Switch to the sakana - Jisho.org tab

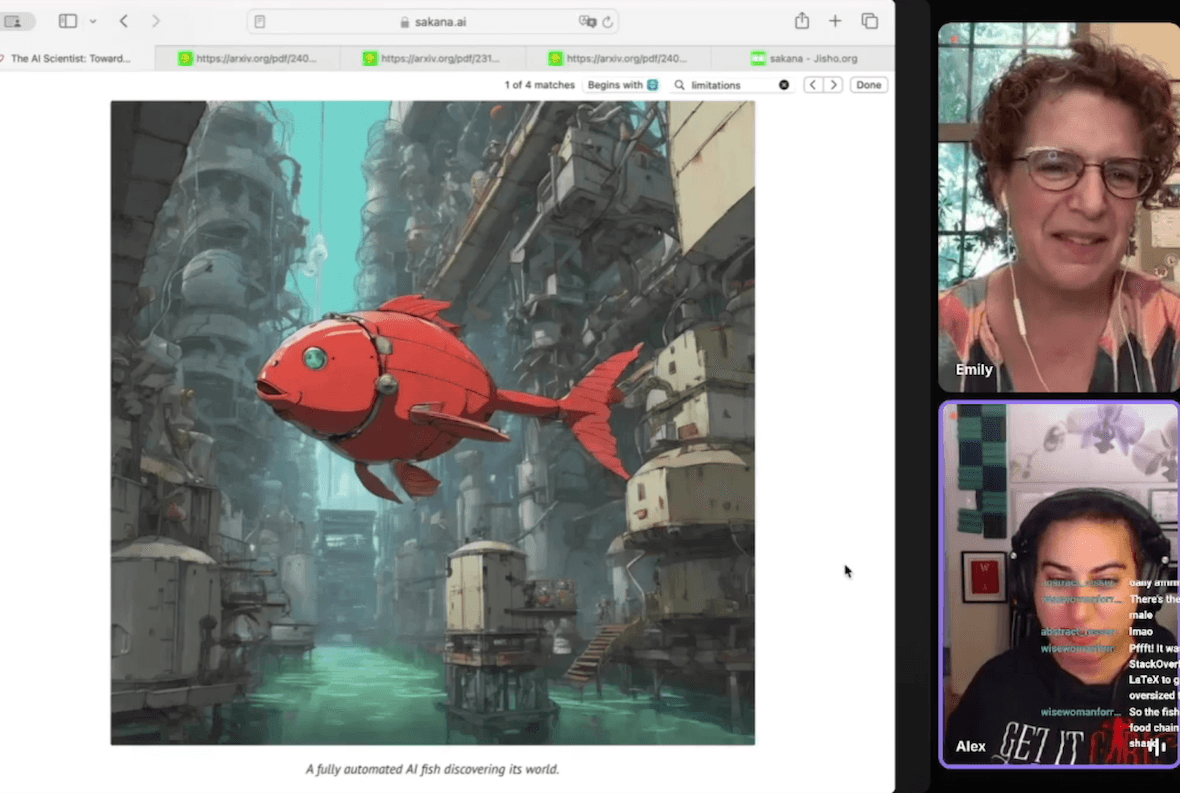click(803, 58)
